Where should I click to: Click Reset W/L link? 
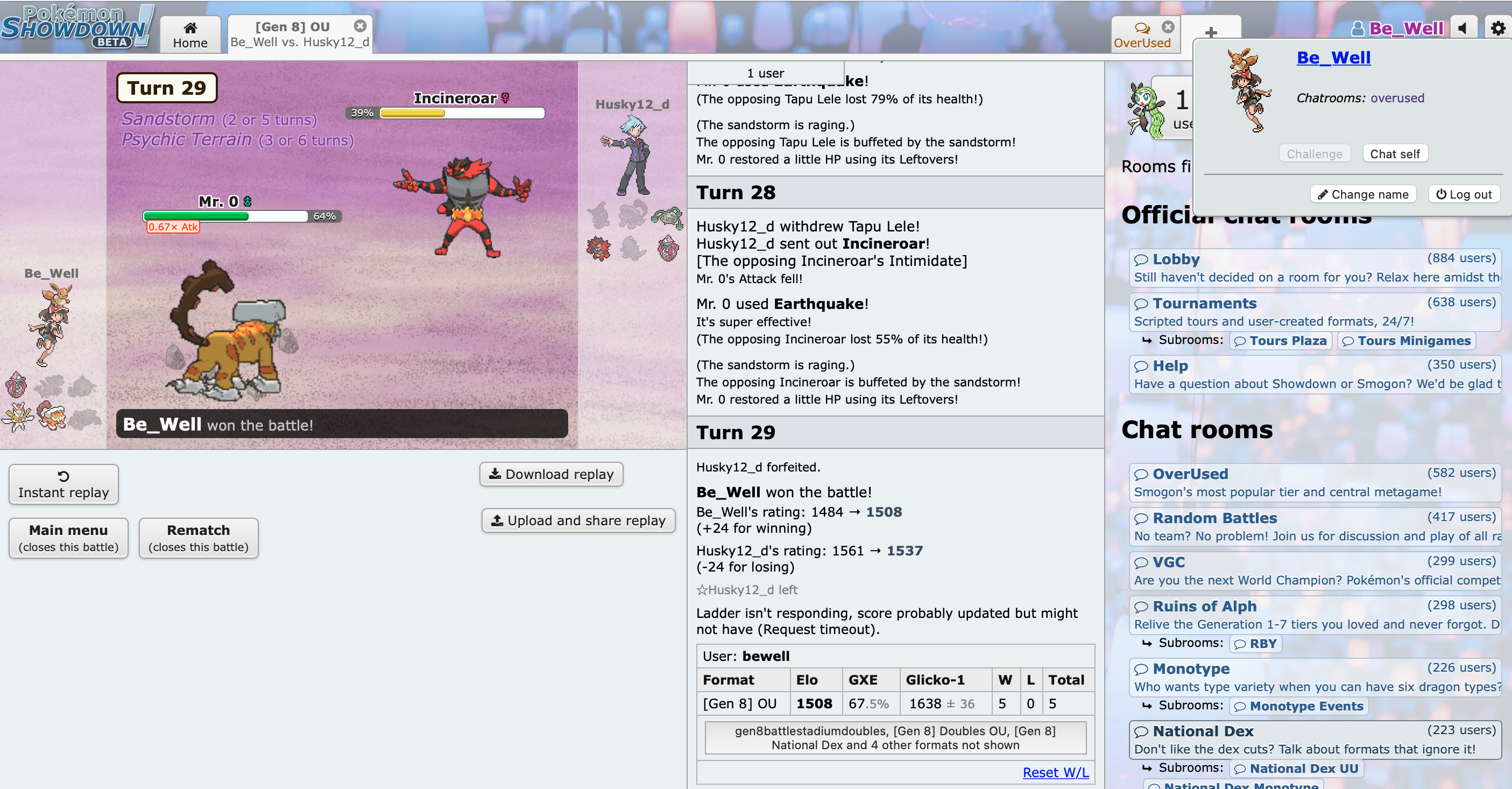(1055, 772)
